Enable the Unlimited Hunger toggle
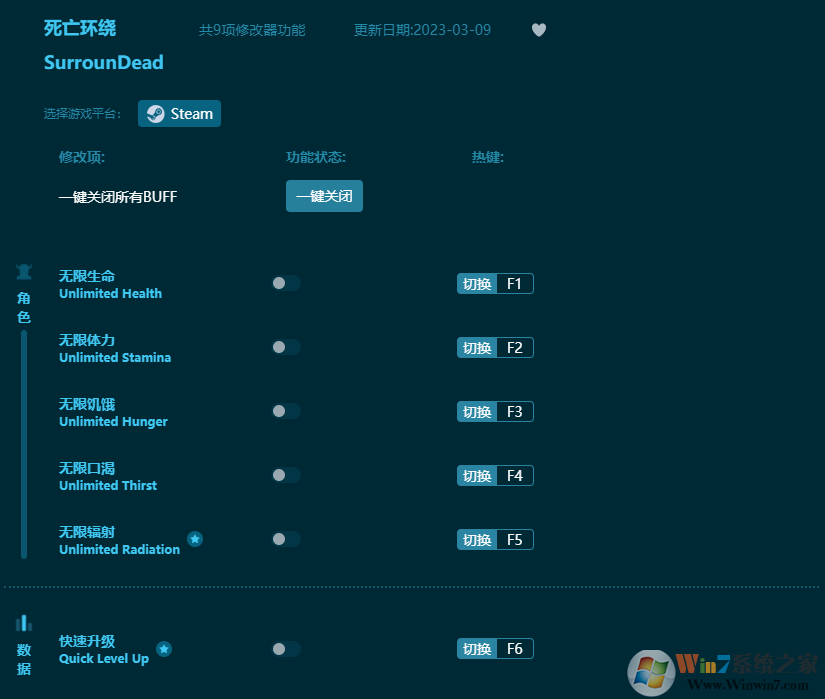 (x=285, y=411)
